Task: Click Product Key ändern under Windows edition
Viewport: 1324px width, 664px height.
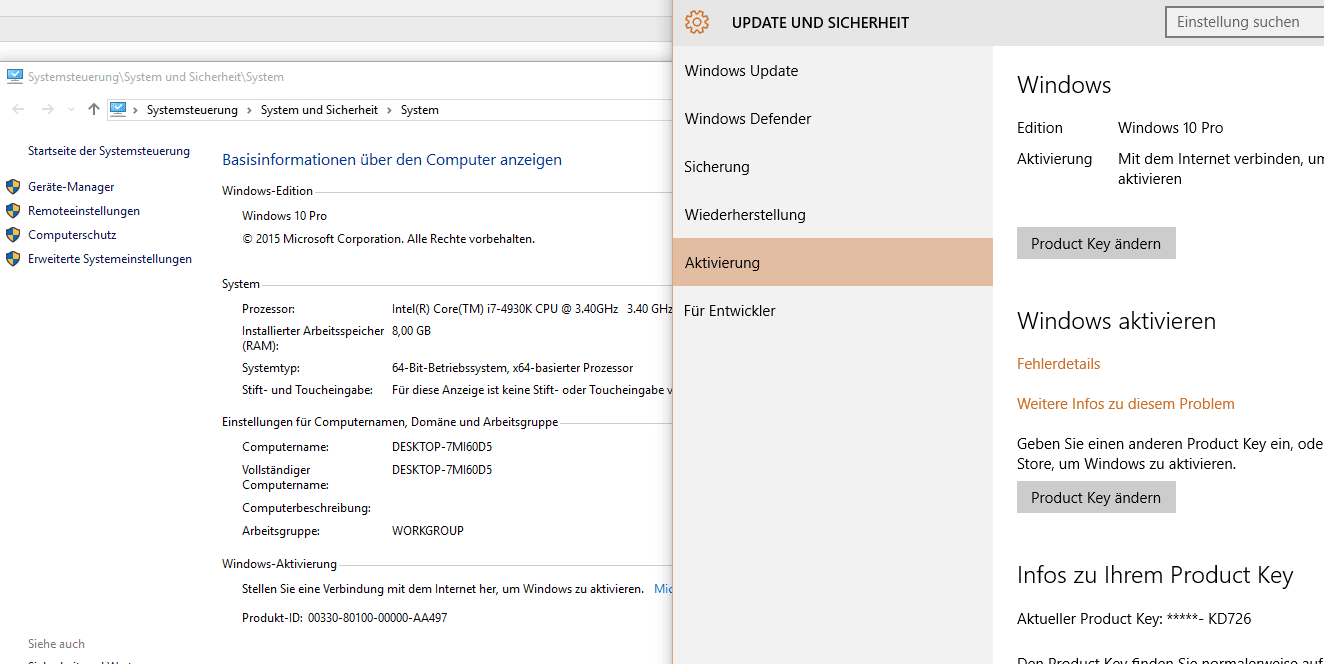Action: [x=1096, y=243]
